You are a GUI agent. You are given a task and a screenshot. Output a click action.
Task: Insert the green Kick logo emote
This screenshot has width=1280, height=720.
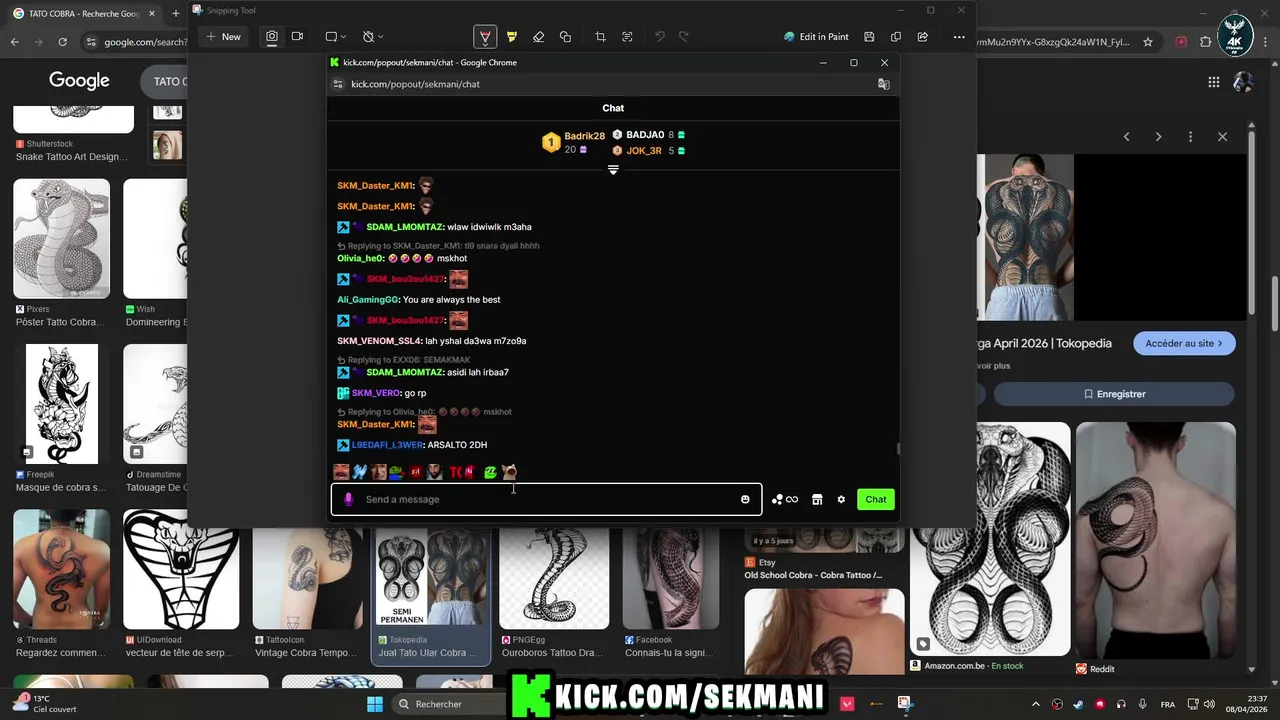pyautogui.click(x=490, y=472)
